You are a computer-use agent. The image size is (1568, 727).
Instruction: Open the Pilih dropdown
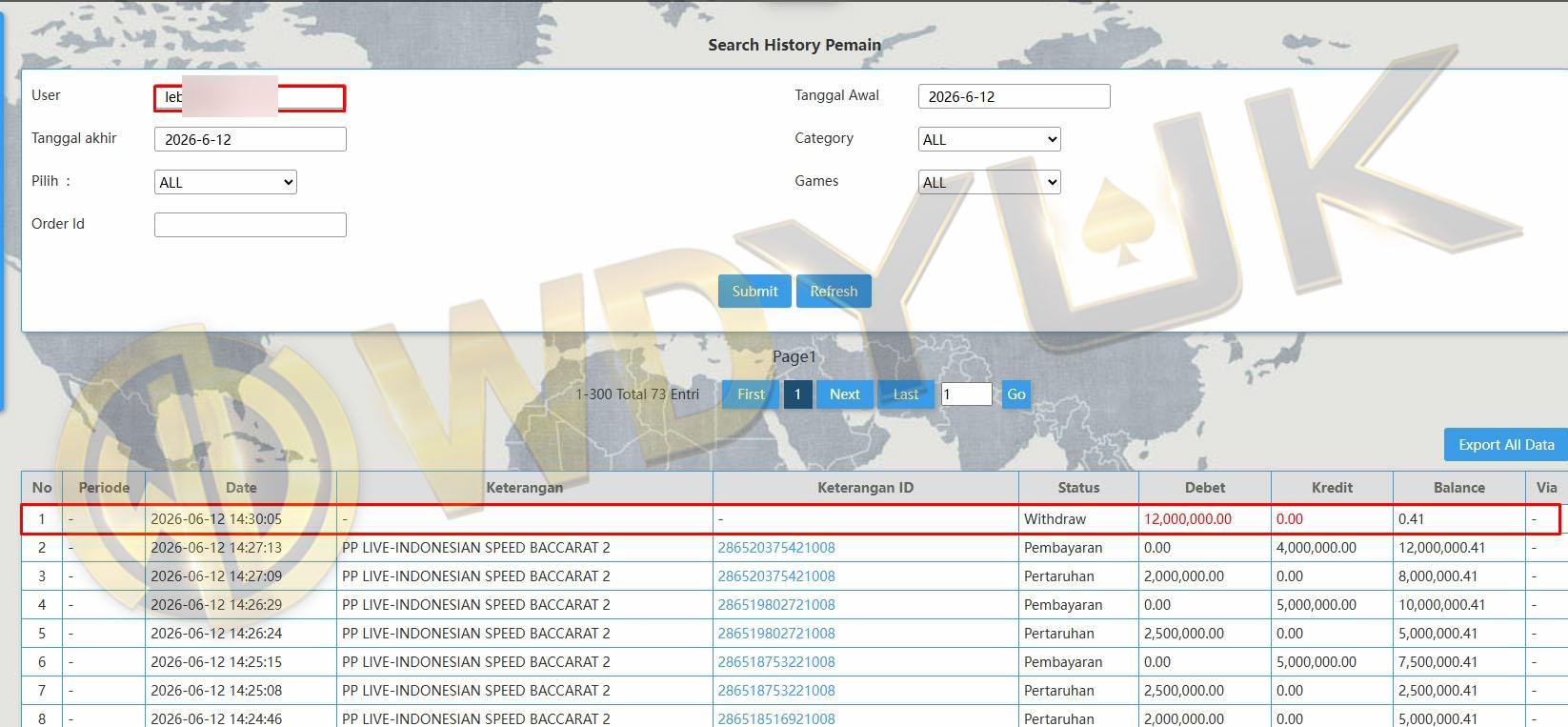(226, 182)
